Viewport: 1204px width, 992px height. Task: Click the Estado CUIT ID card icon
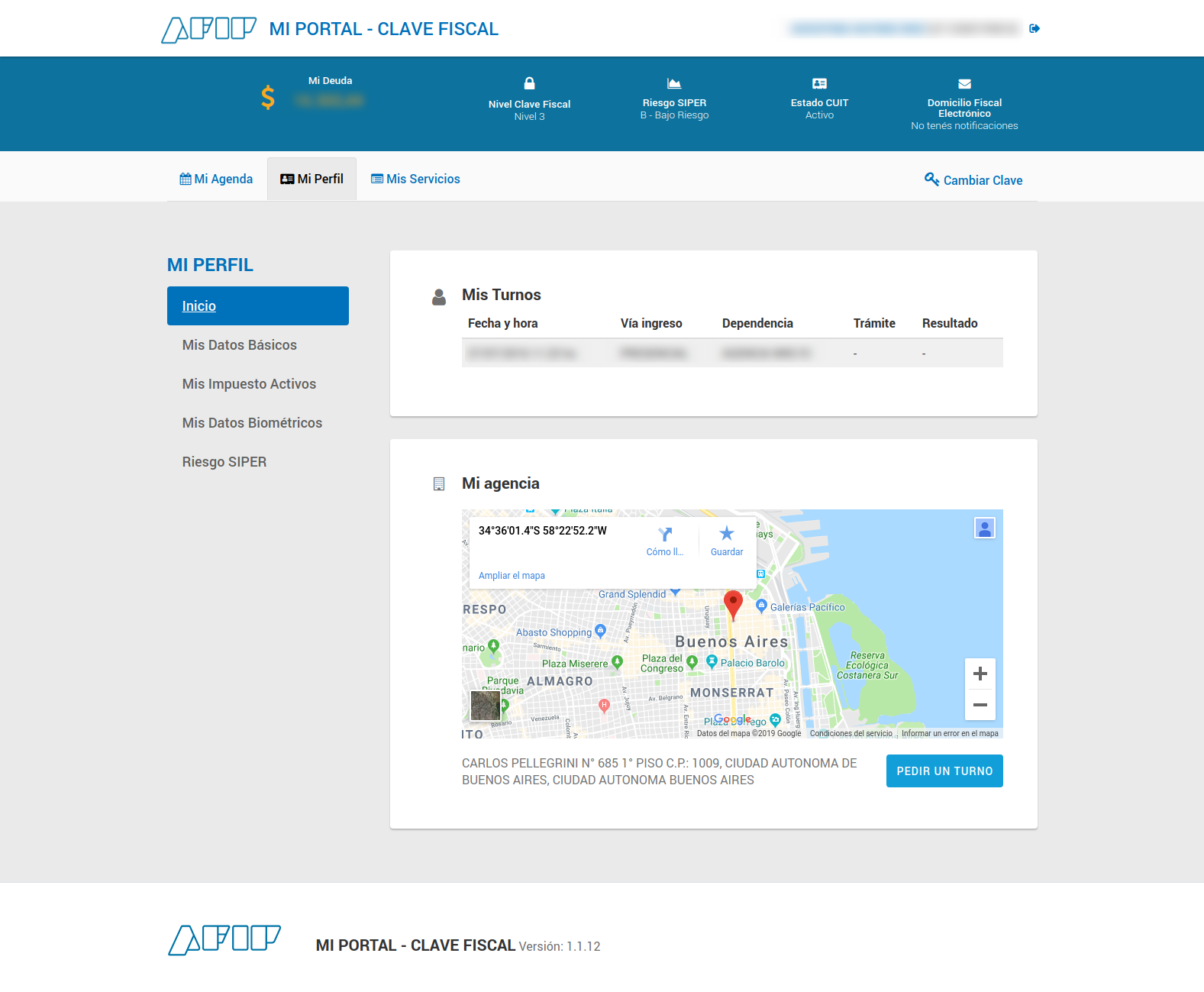[x=819, y=83]
